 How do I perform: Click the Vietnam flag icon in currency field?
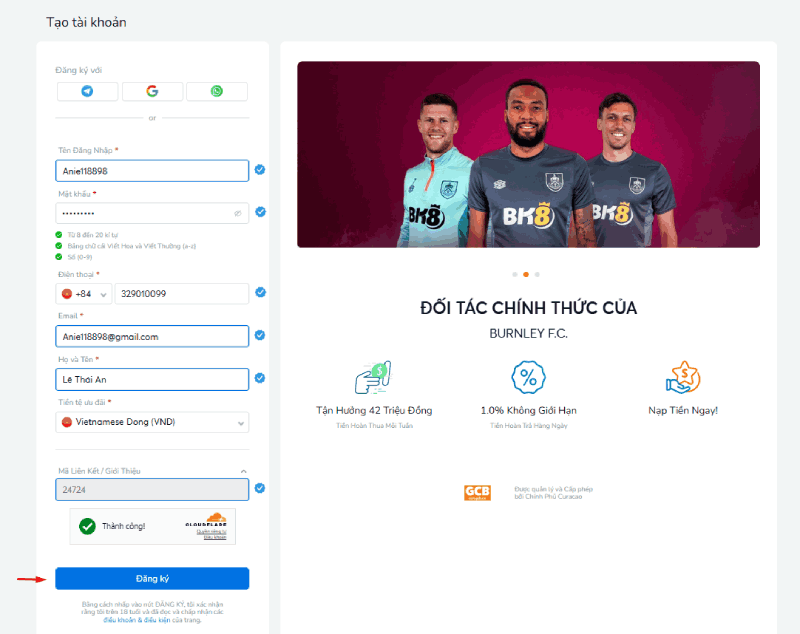pos(67,422)
